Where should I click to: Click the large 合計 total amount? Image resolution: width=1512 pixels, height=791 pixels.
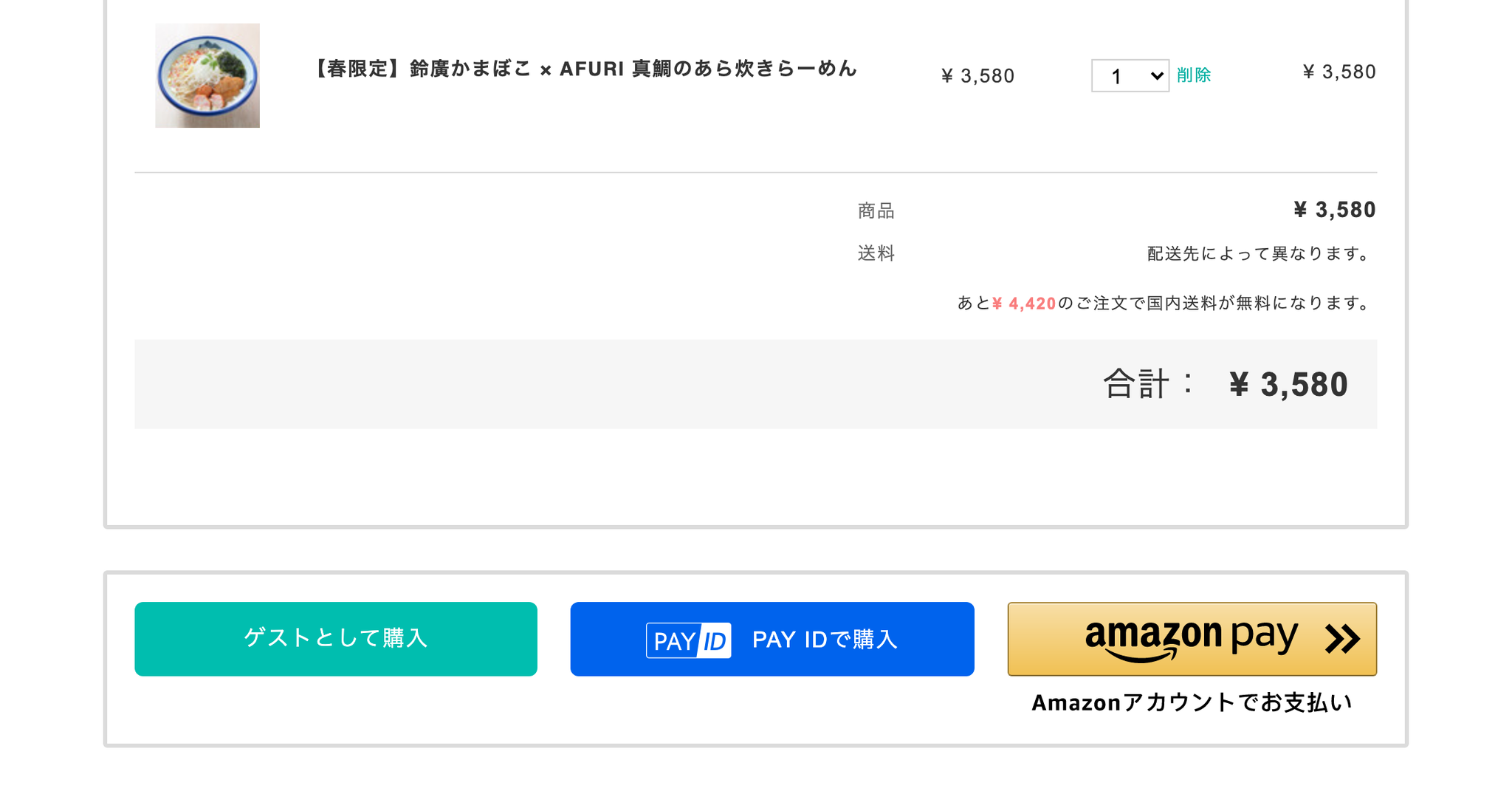point(1288,384)
